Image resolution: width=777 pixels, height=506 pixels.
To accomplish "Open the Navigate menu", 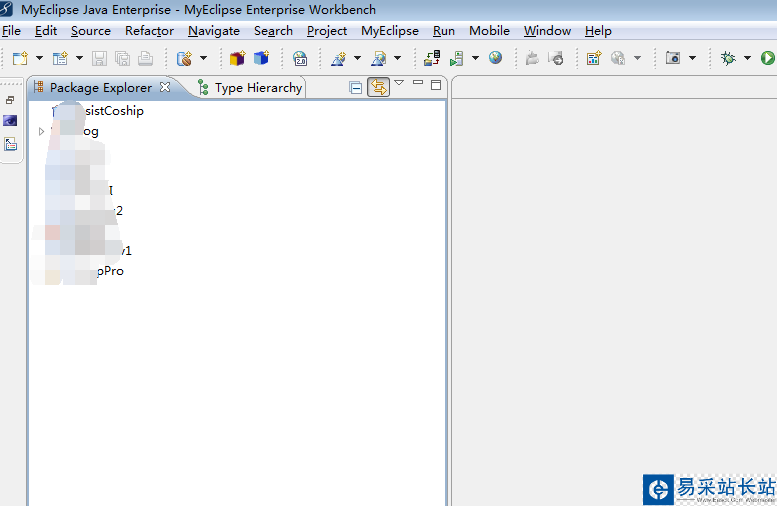I will click(x=214, y=31).
